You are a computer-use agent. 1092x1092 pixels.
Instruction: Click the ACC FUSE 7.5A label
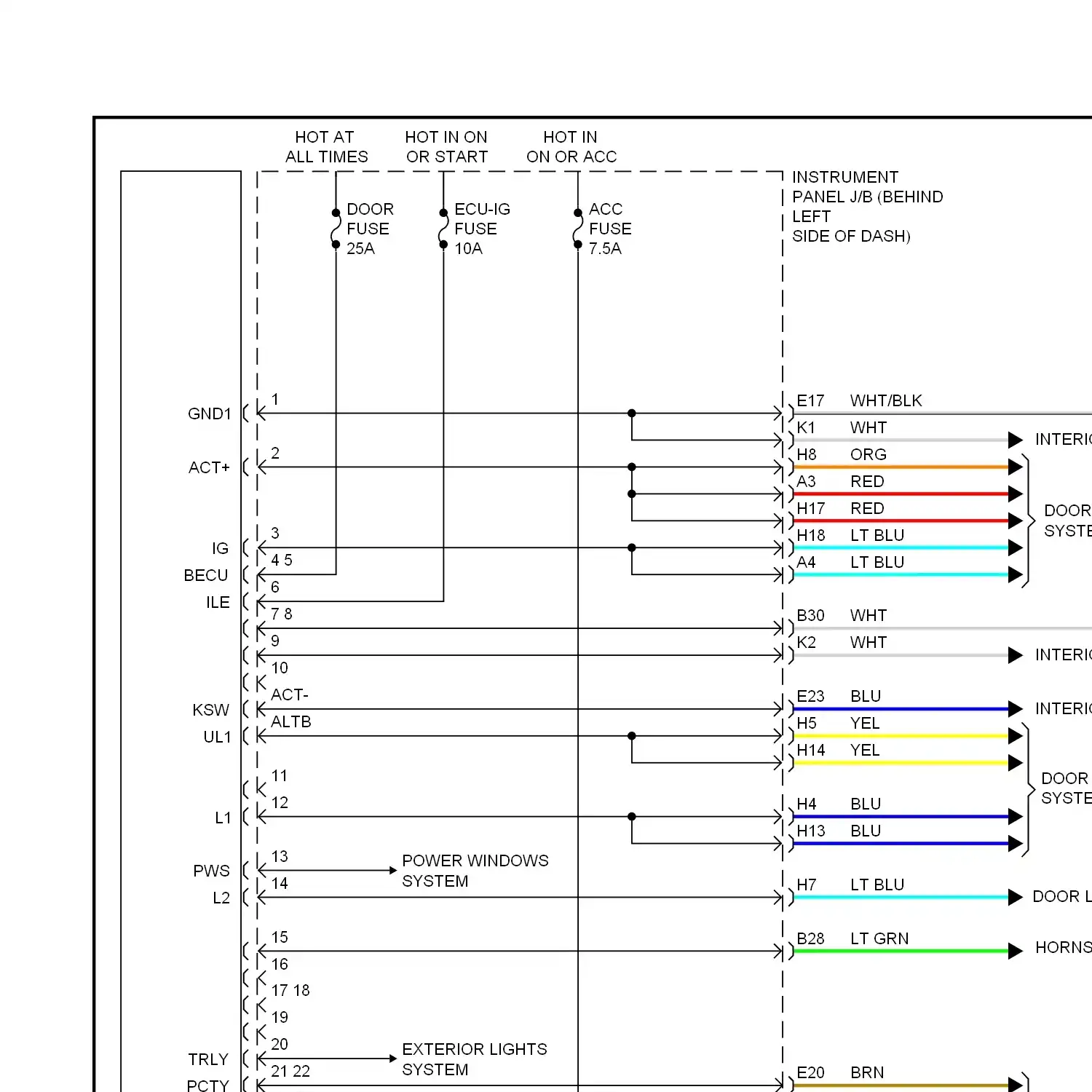(x=610, y=229)
